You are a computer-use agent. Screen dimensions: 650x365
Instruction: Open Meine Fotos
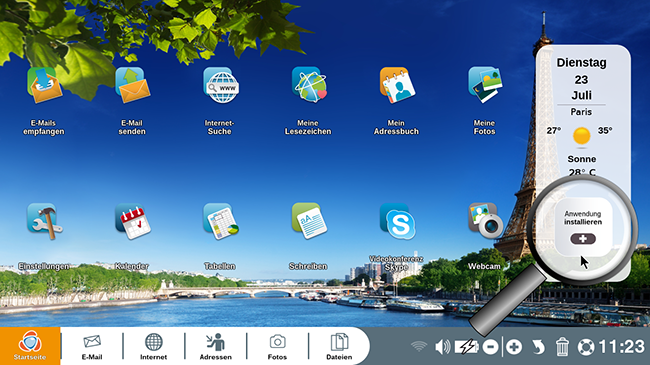(485, 85)
